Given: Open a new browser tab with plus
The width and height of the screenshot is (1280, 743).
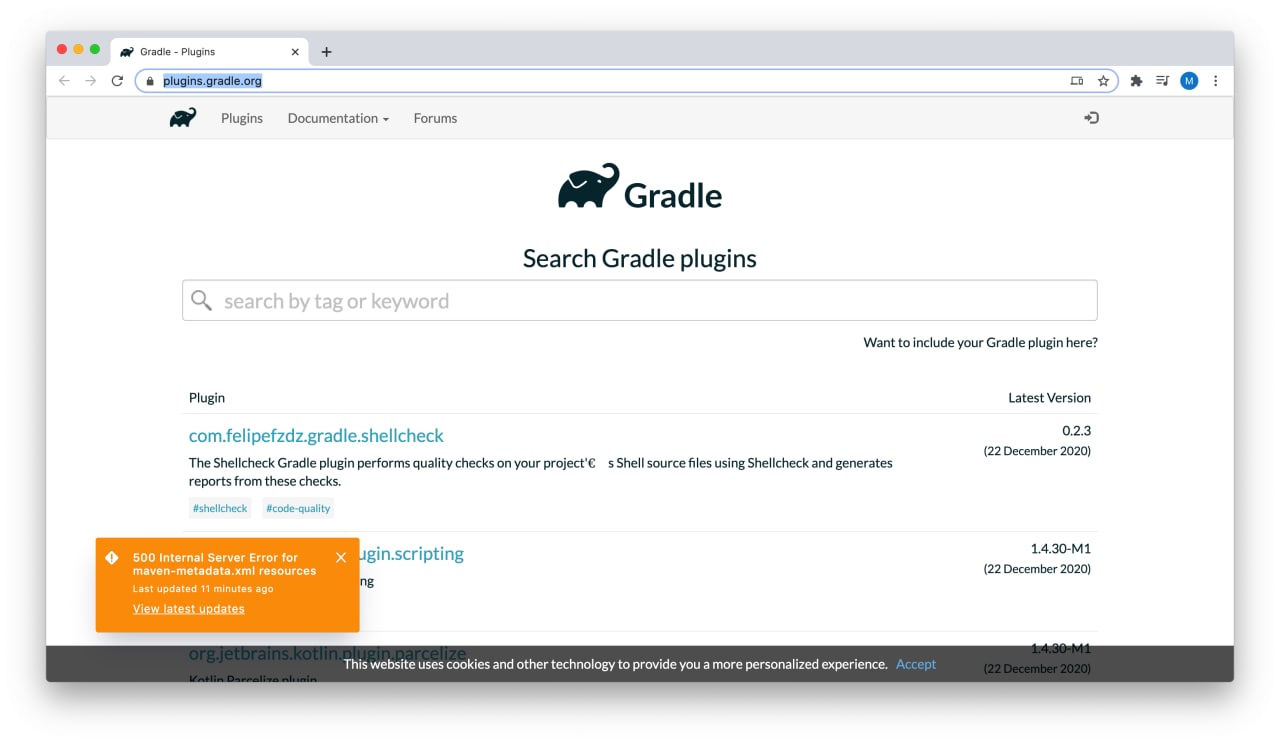Looking at the screenshot, I should [326, 52].
